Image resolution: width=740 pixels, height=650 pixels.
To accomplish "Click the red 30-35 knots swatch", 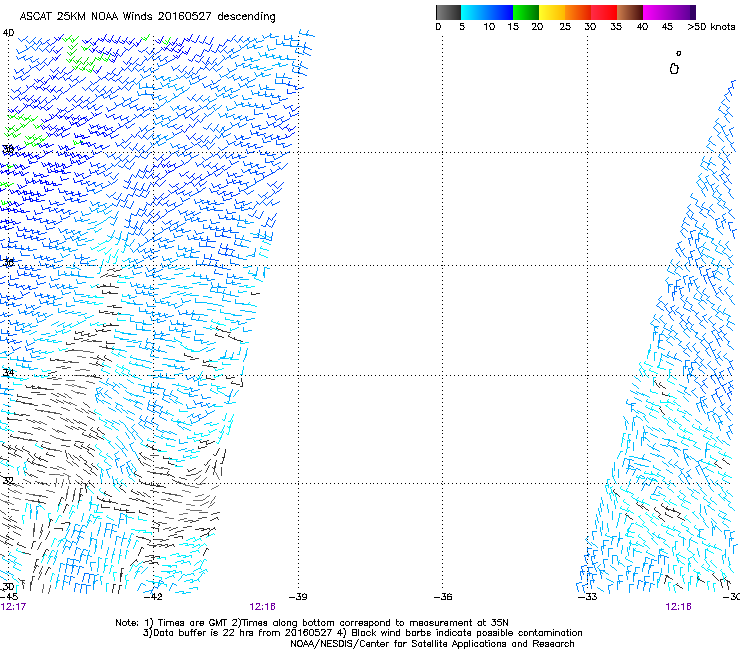I will click(604, 12).
